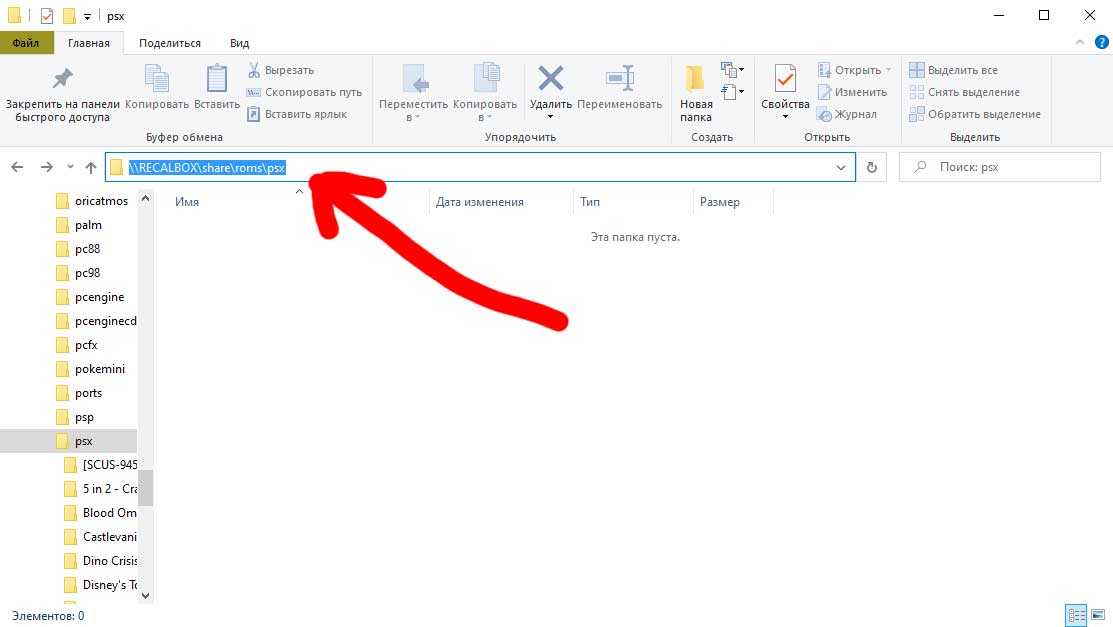Click Скопировать путь in the clipboard group
Screen dimensions: 1113x627
coord(304,92)
